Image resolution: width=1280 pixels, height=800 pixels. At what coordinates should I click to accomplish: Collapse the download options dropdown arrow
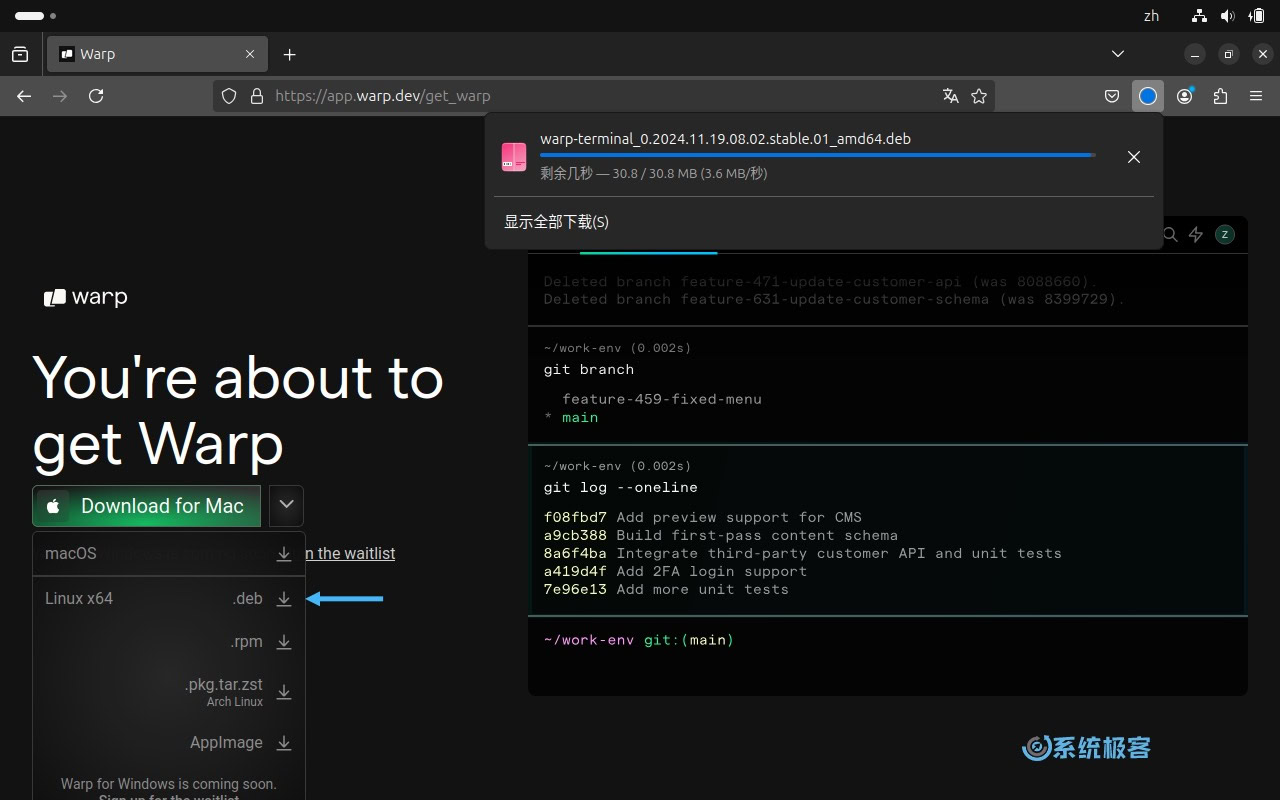[x=286, y=506]
